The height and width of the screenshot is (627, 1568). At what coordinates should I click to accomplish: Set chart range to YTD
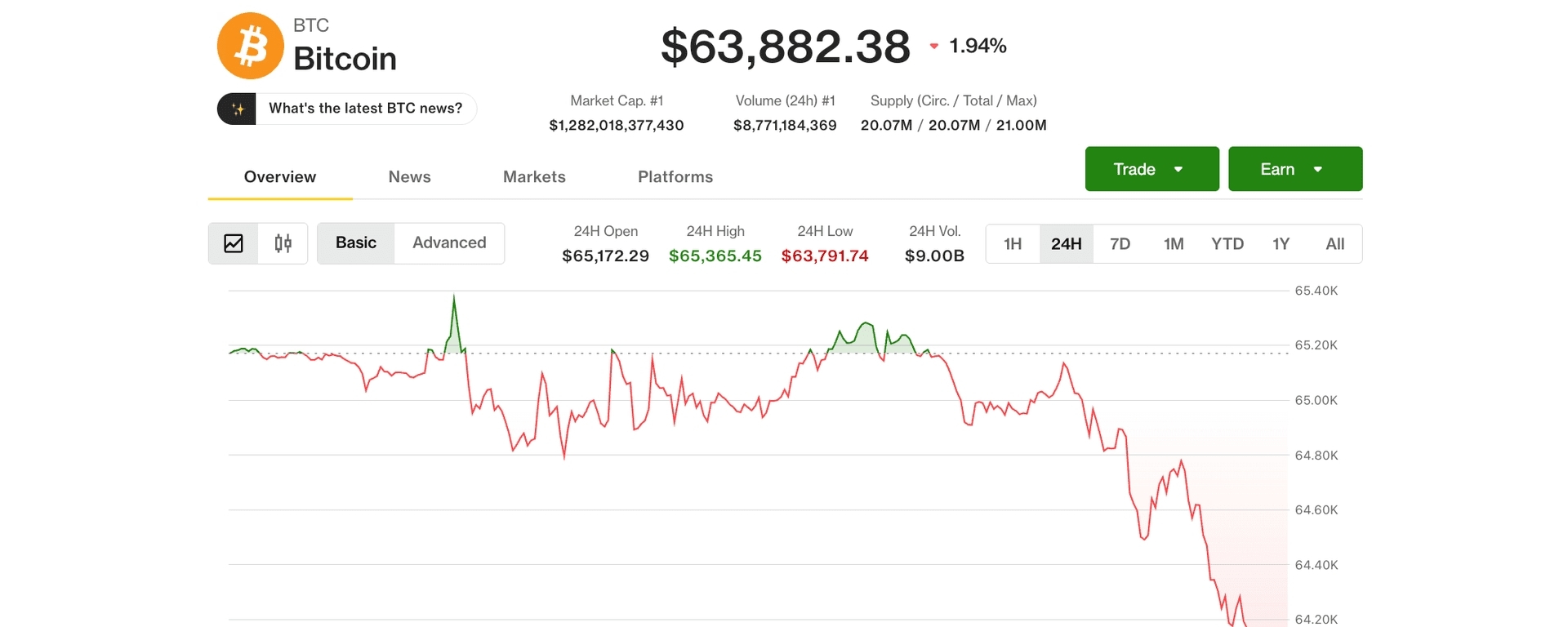1227,244
